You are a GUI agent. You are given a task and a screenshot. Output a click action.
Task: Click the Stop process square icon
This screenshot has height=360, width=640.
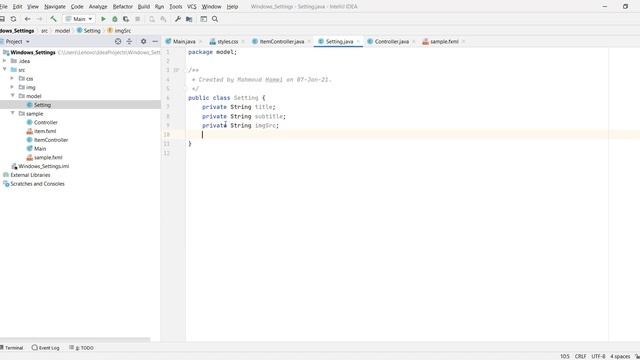(138, 19)
